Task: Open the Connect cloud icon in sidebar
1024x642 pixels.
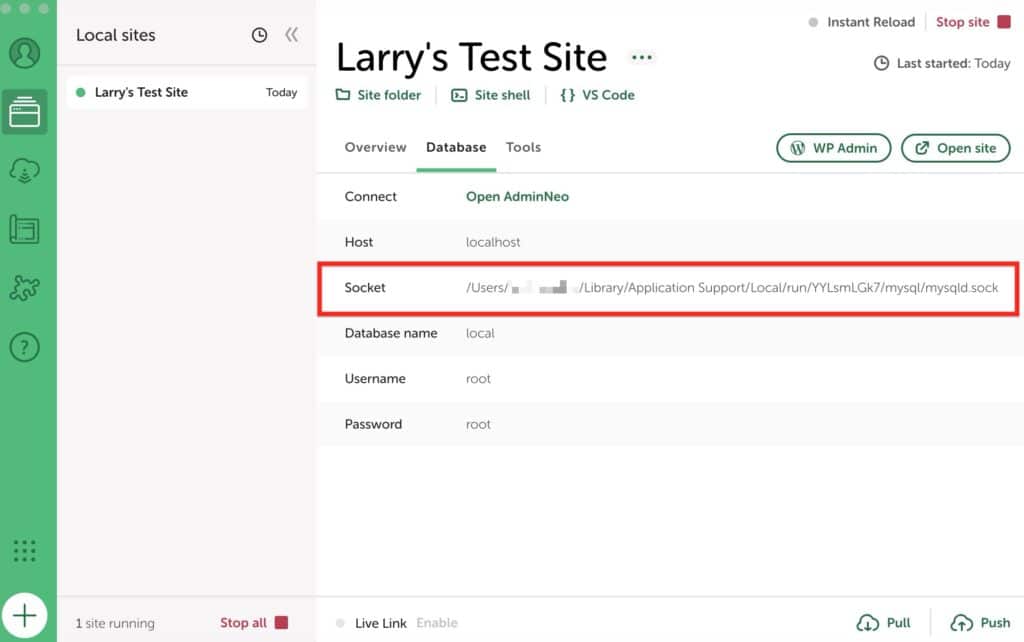Action: pyautogui.click(x=25, y=170)
